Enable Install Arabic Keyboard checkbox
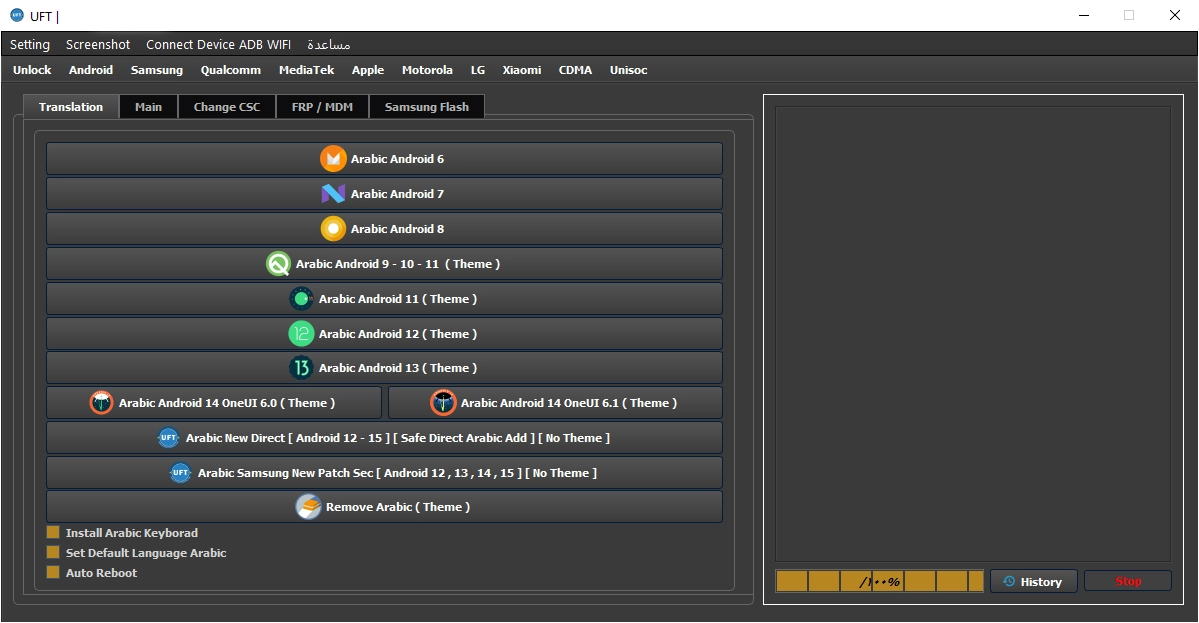1199x623 pixels. (53, 532)
